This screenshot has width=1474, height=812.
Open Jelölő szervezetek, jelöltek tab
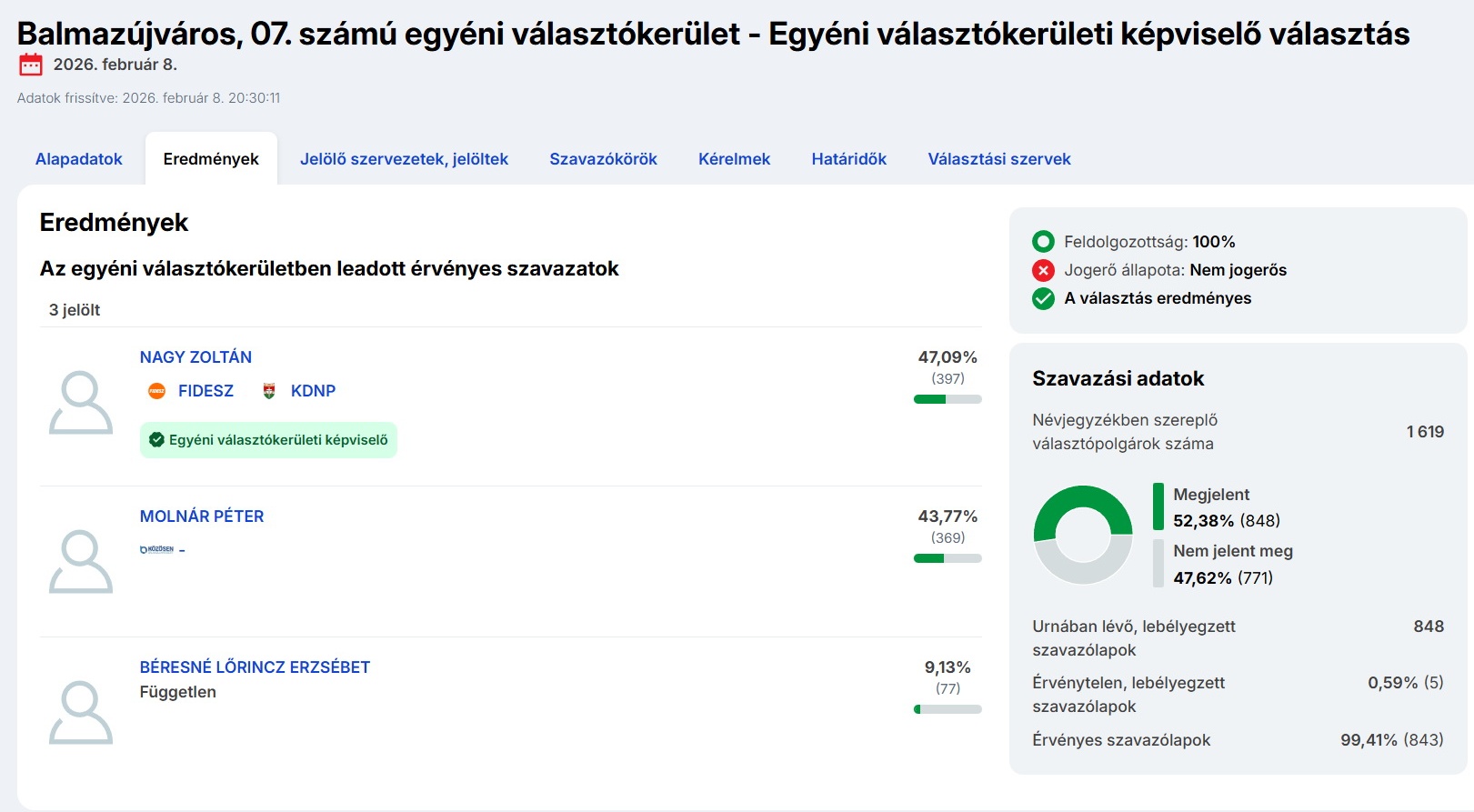pyautogui.click(x=404, y=159)
